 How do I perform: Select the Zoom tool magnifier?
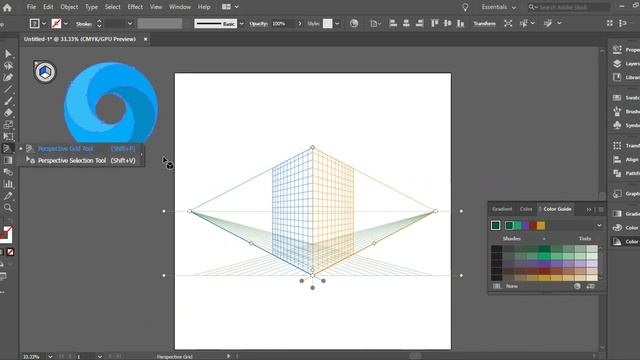[8, 208]
